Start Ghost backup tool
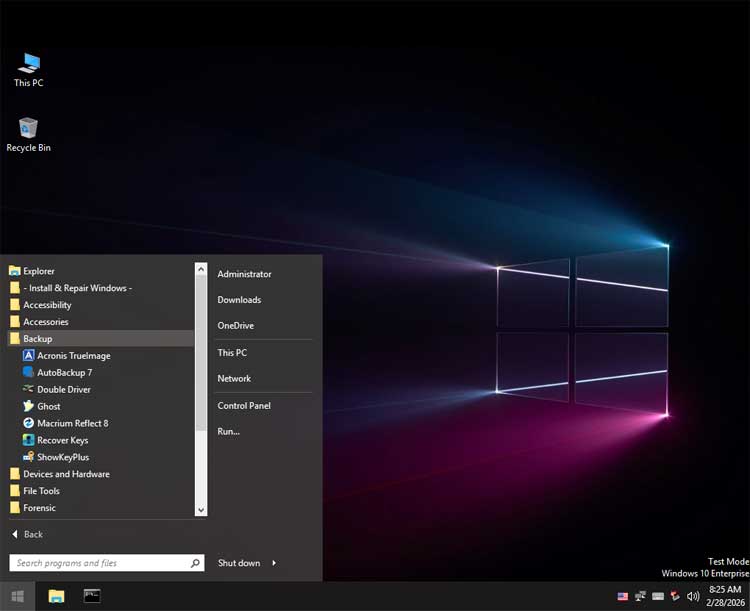 point(48,406)
